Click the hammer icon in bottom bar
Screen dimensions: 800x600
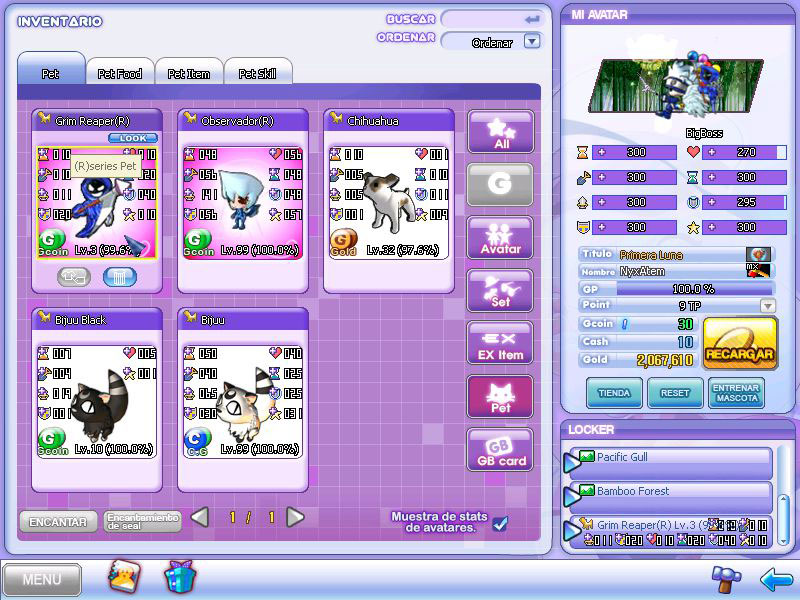[727, 580]
